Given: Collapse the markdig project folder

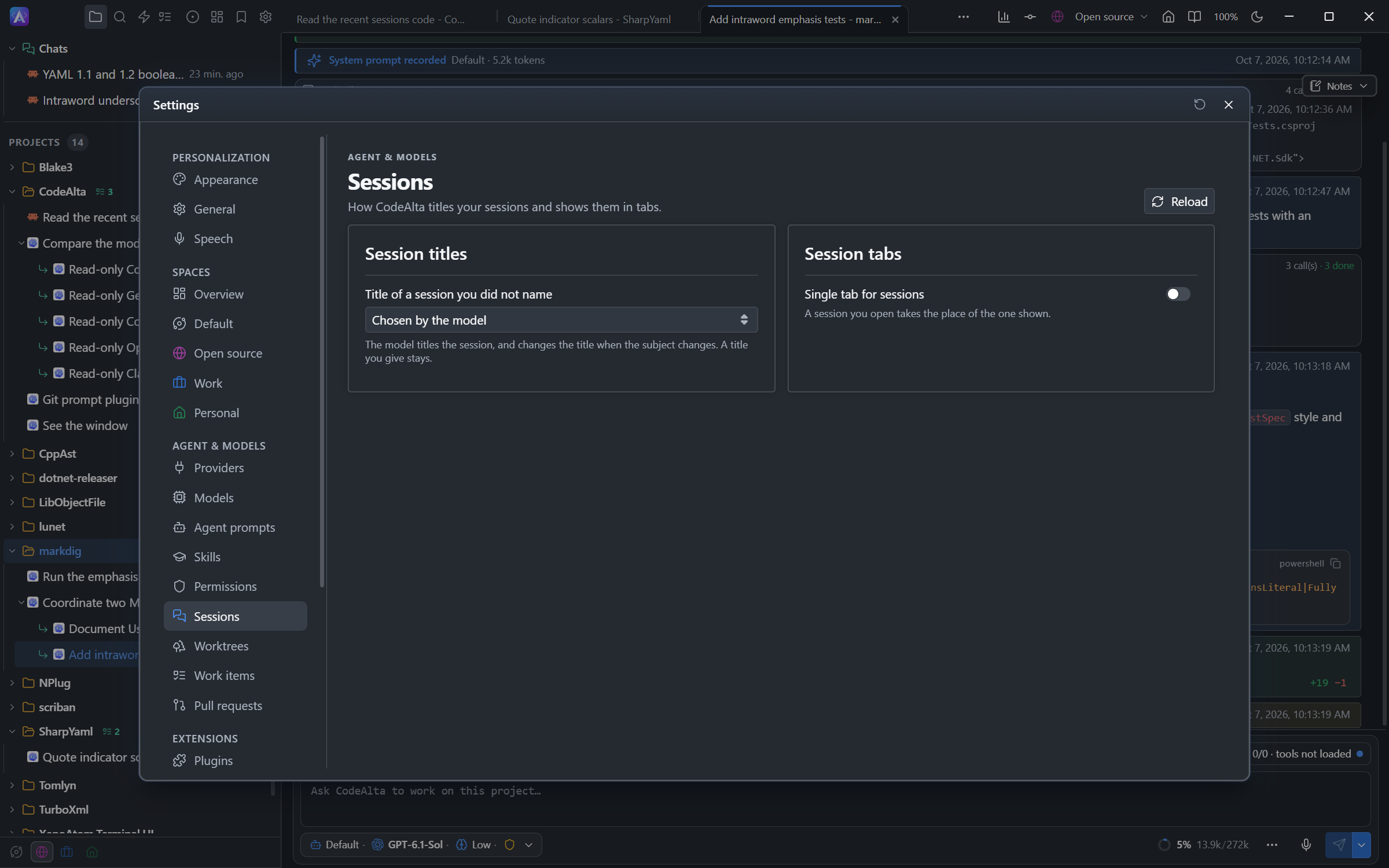Looking at the screenshot, I should (x=12, y=551).
